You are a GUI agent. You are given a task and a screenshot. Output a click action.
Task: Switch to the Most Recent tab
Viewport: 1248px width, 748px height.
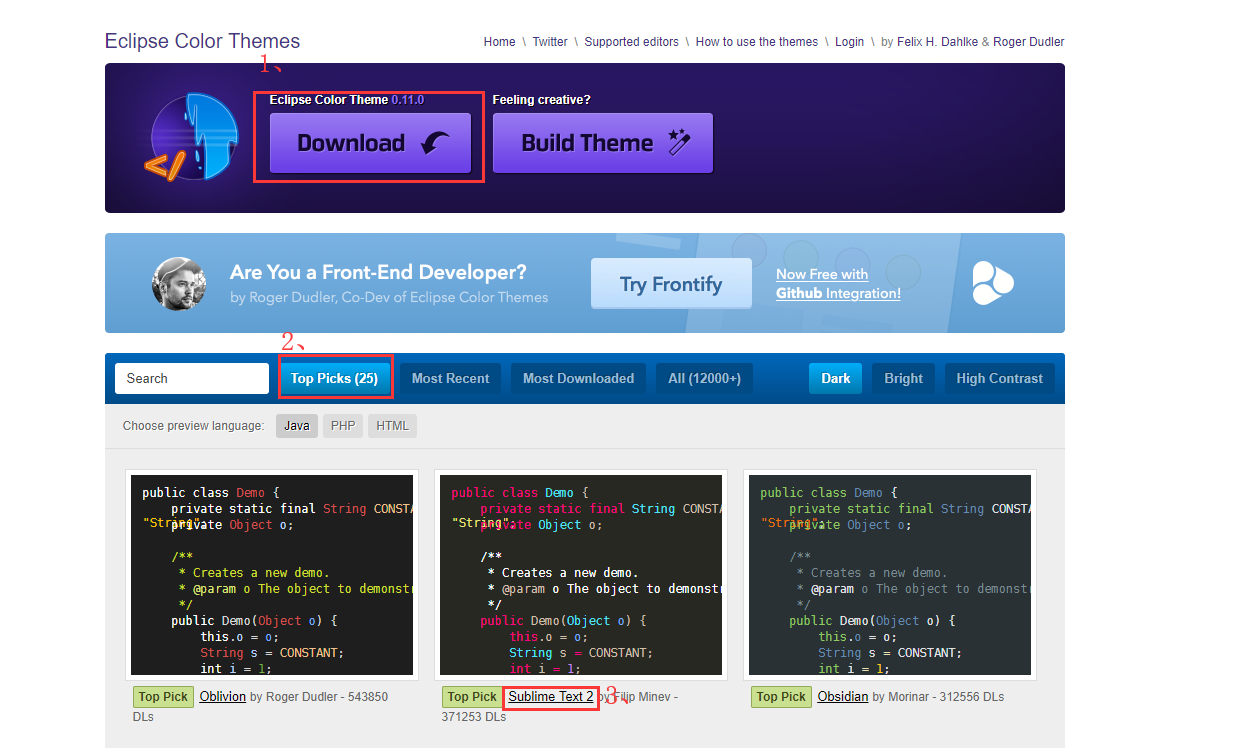451,378
